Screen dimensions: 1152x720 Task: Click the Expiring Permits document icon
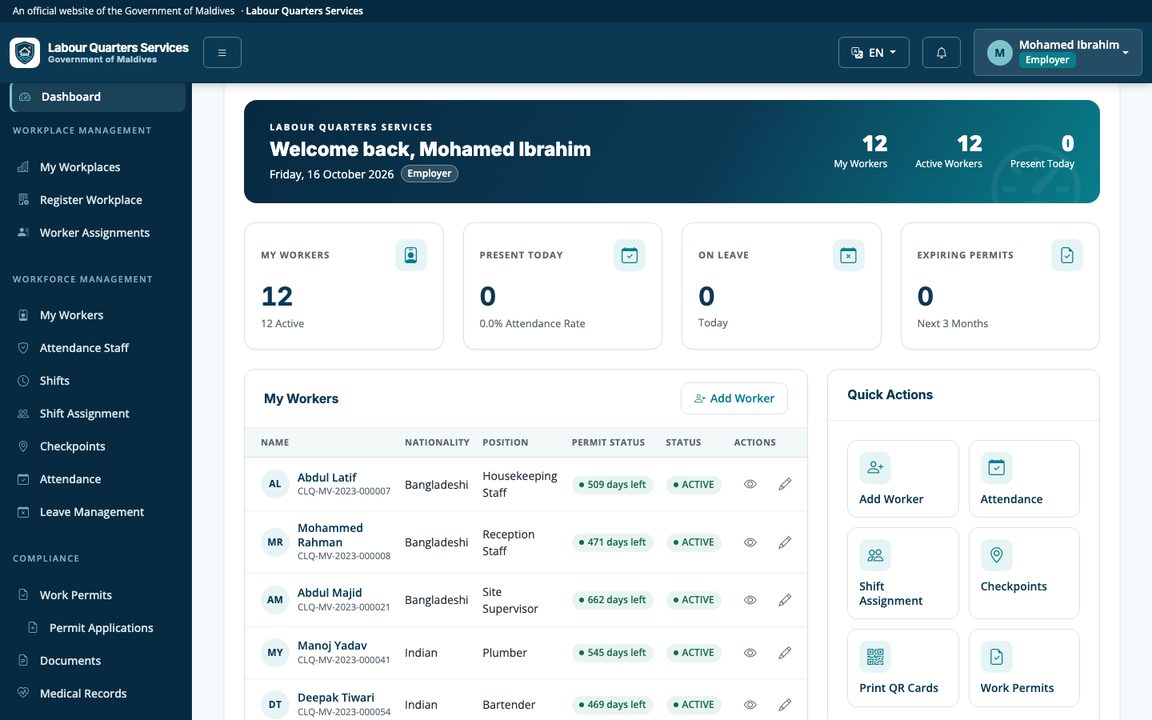[x=1067, y=255]
